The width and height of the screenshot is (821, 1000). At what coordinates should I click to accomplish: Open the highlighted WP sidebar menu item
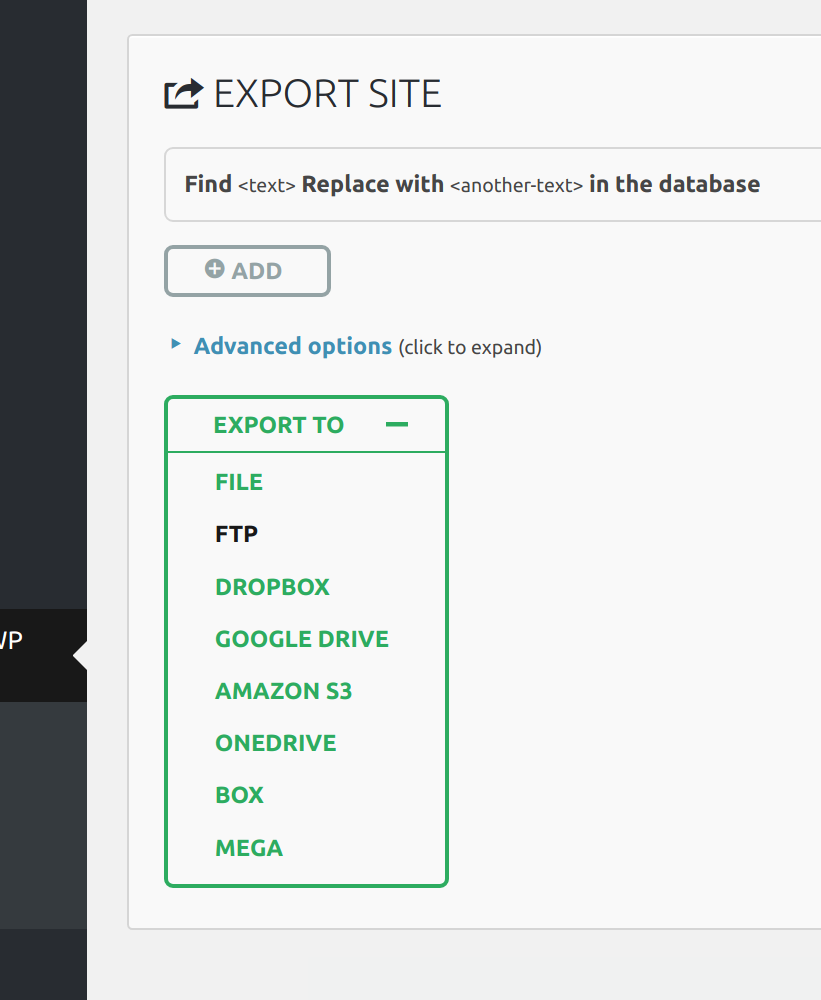30,643
